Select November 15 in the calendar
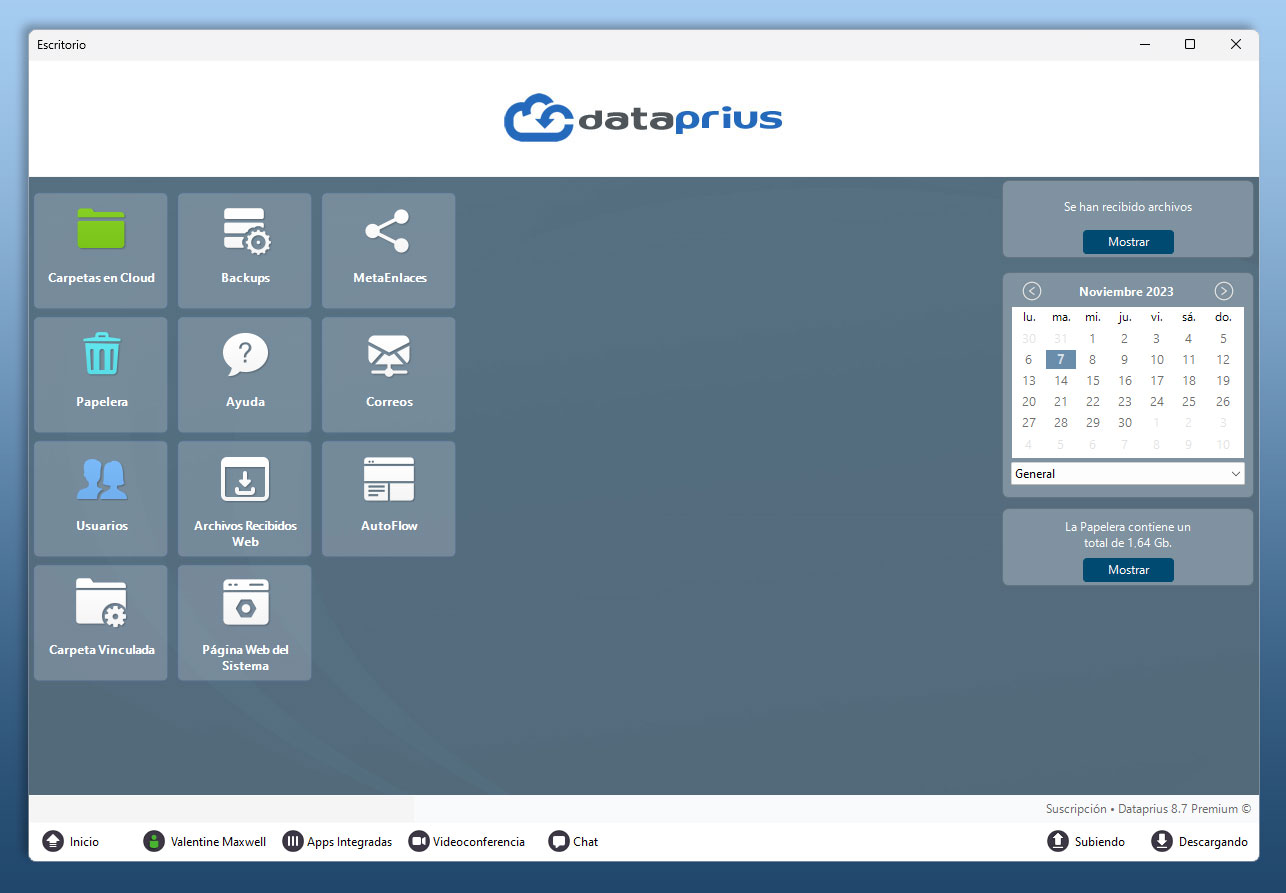The image size is (1286, 893). pos(1093,381)
